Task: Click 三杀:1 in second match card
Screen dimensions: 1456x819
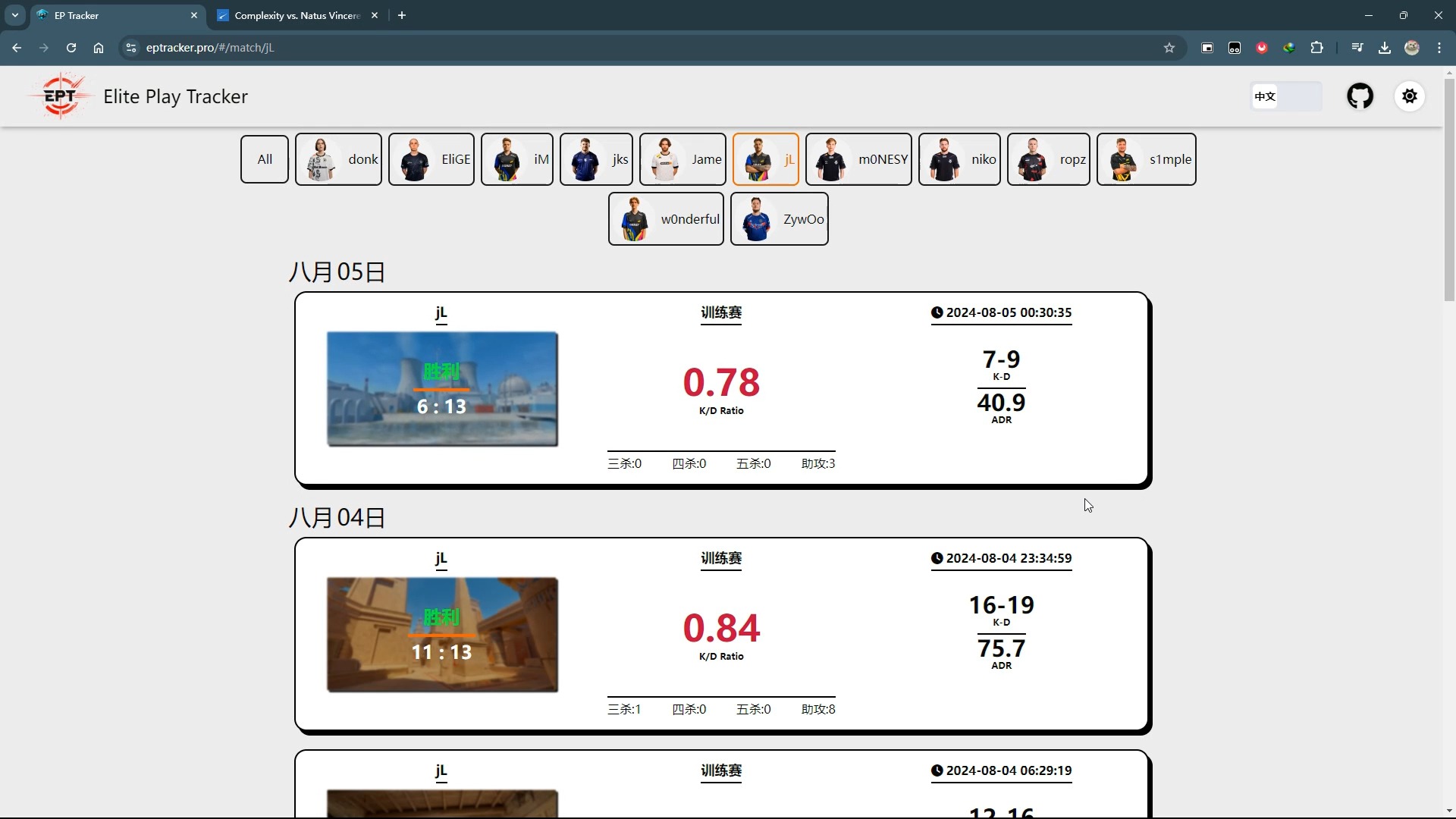Action: (624, 709)
